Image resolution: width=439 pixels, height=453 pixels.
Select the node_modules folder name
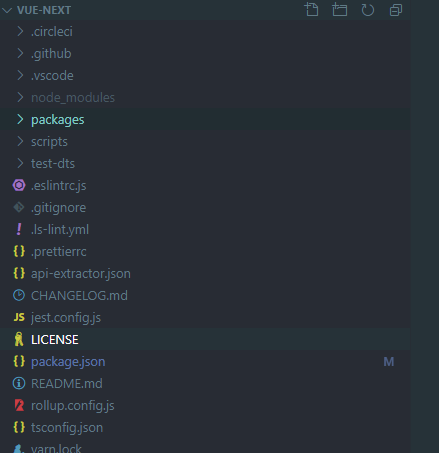pos(73,98)
